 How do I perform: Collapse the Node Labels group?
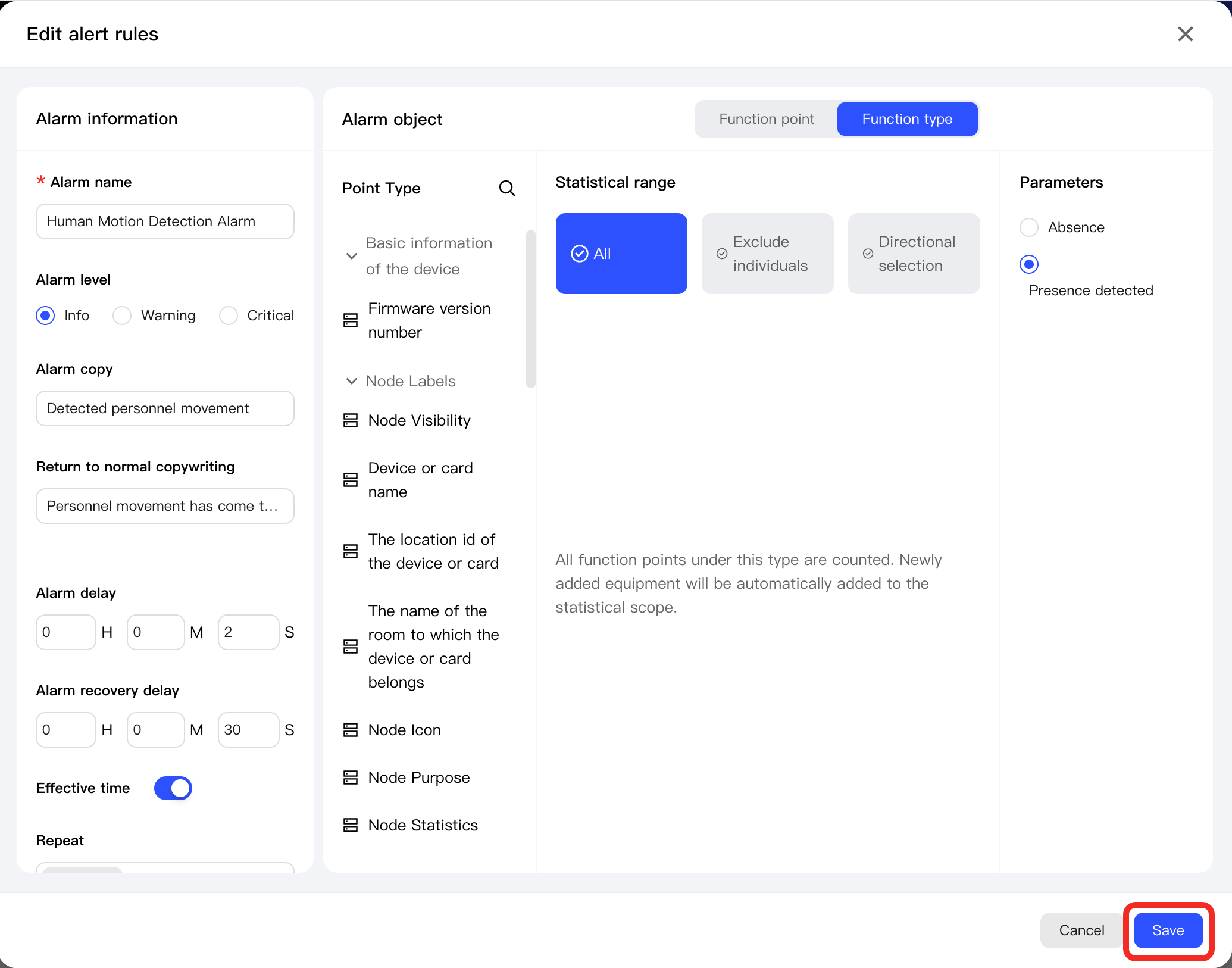tap(352, 381)
